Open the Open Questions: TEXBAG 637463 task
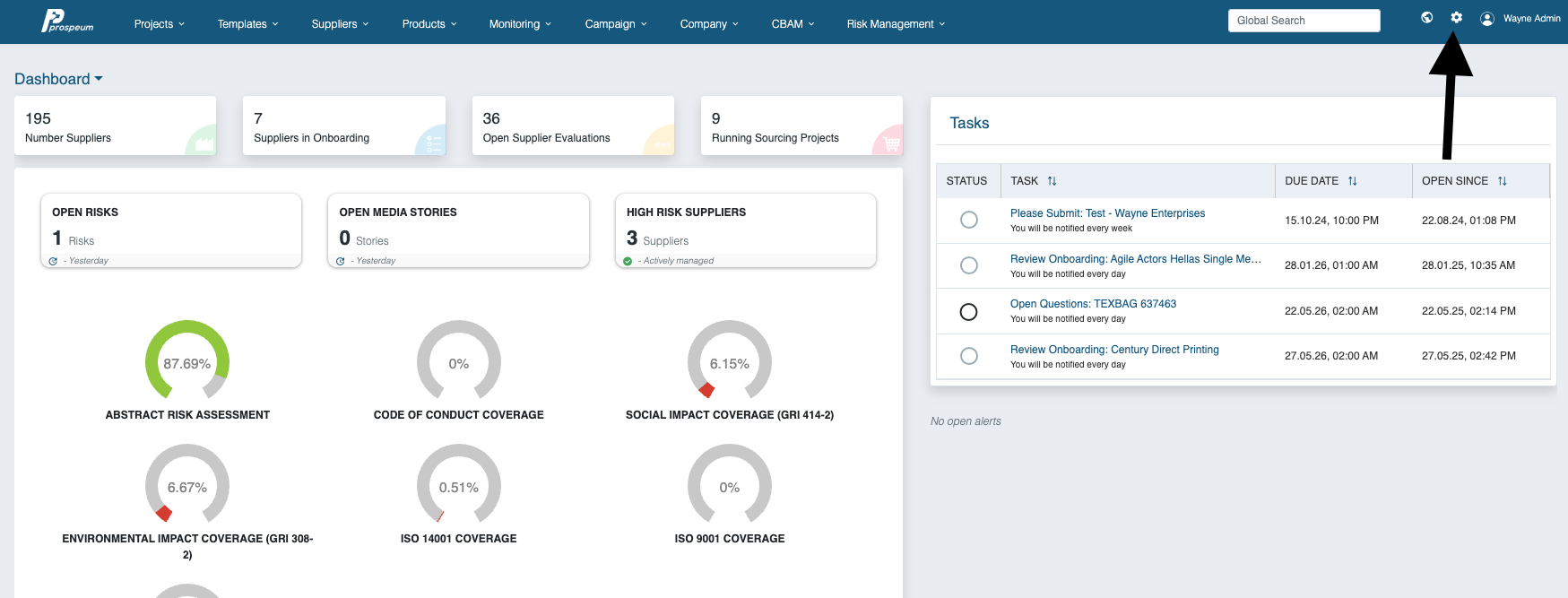 [1093, 304]
